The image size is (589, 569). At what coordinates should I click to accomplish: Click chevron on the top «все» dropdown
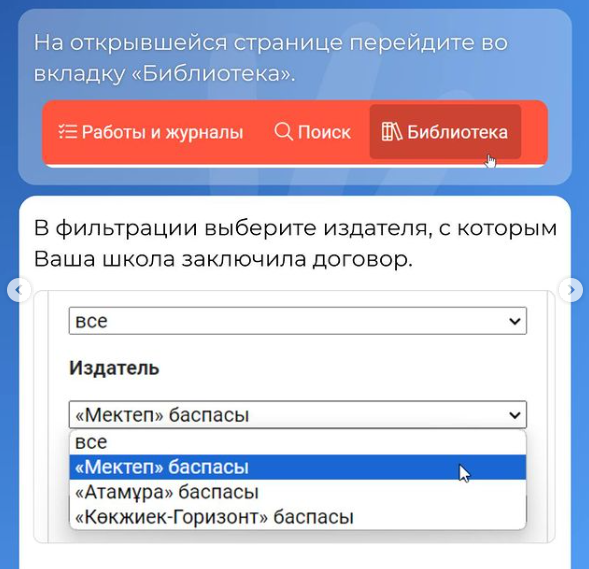[x=514, y=321]
